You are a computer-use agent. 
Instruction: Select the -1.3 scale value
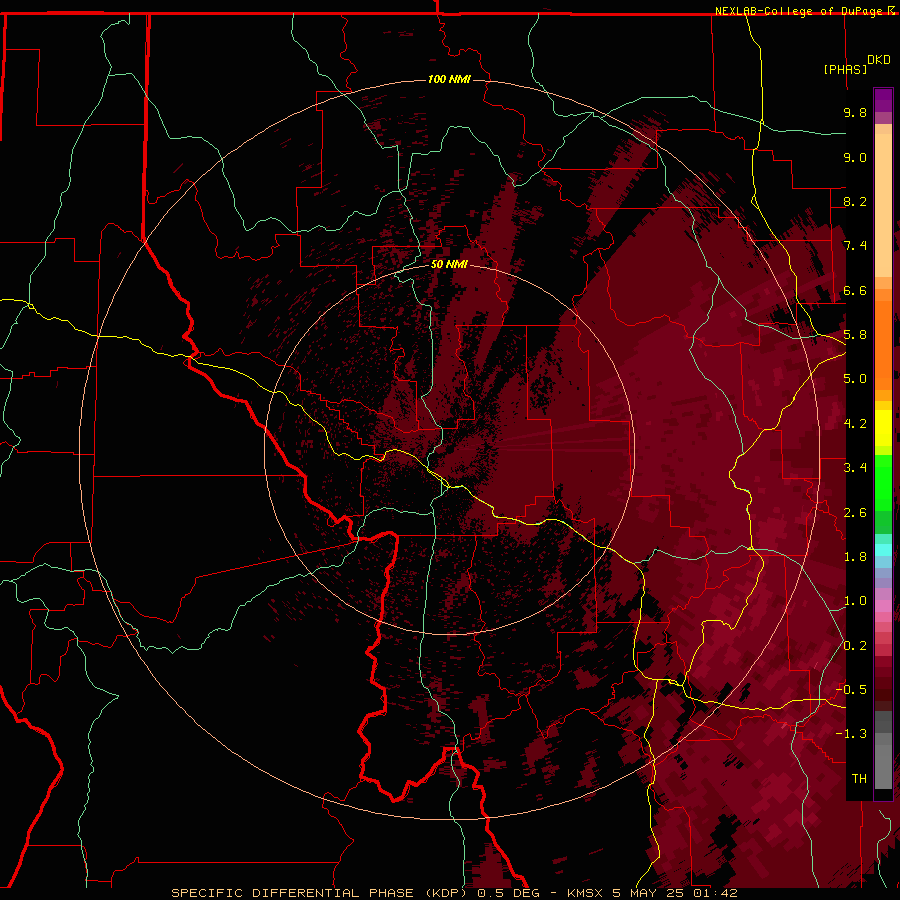pos(851,734)
